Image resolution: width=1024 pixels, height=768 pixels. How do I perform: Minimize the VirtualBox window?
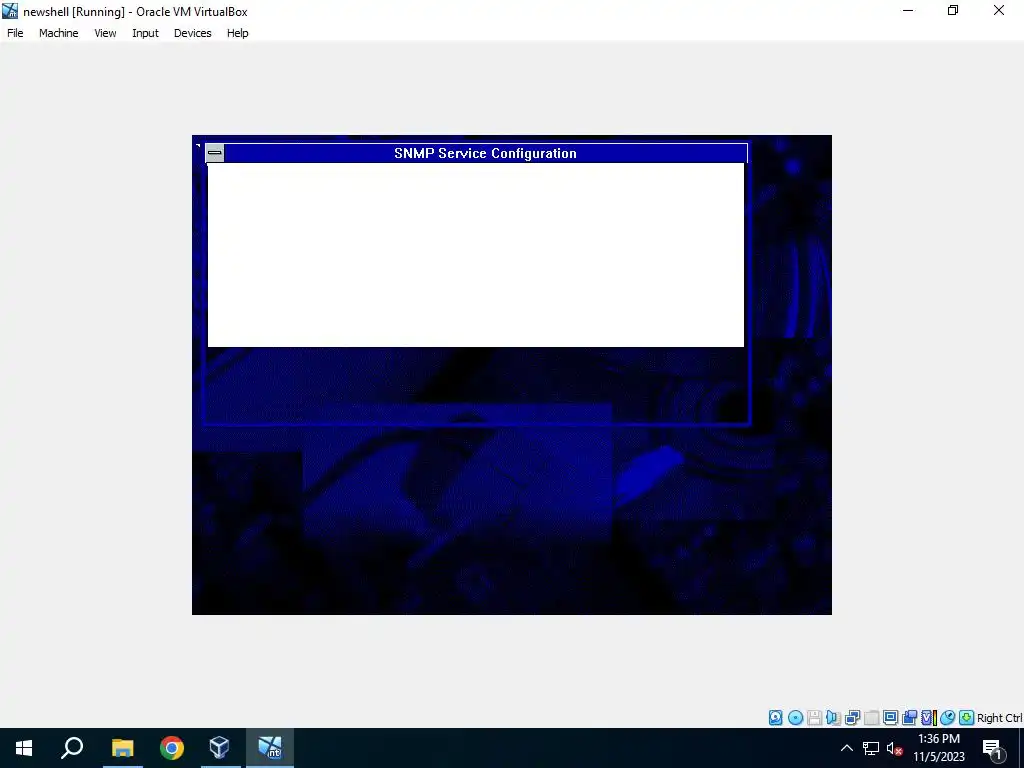pyautogui.click(x=908, y=10)
